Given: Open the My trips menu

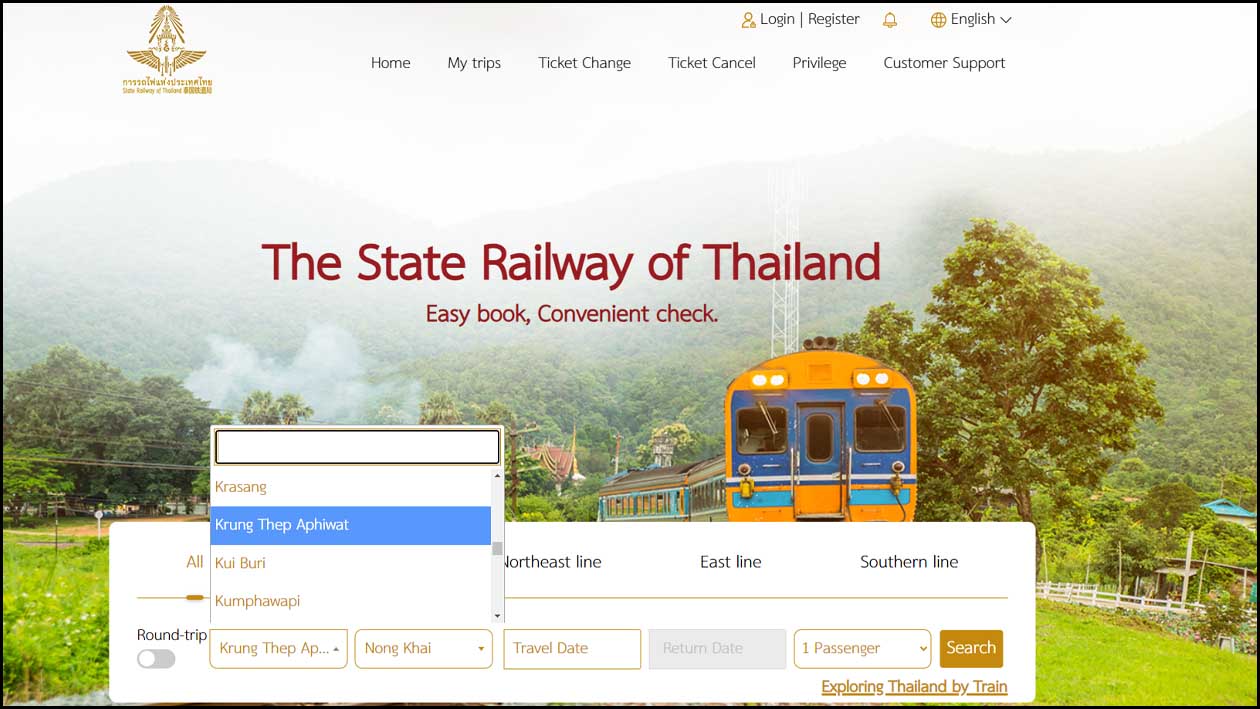Looking at the screenshot, I should pyautogui.click(x=474, y=62).
